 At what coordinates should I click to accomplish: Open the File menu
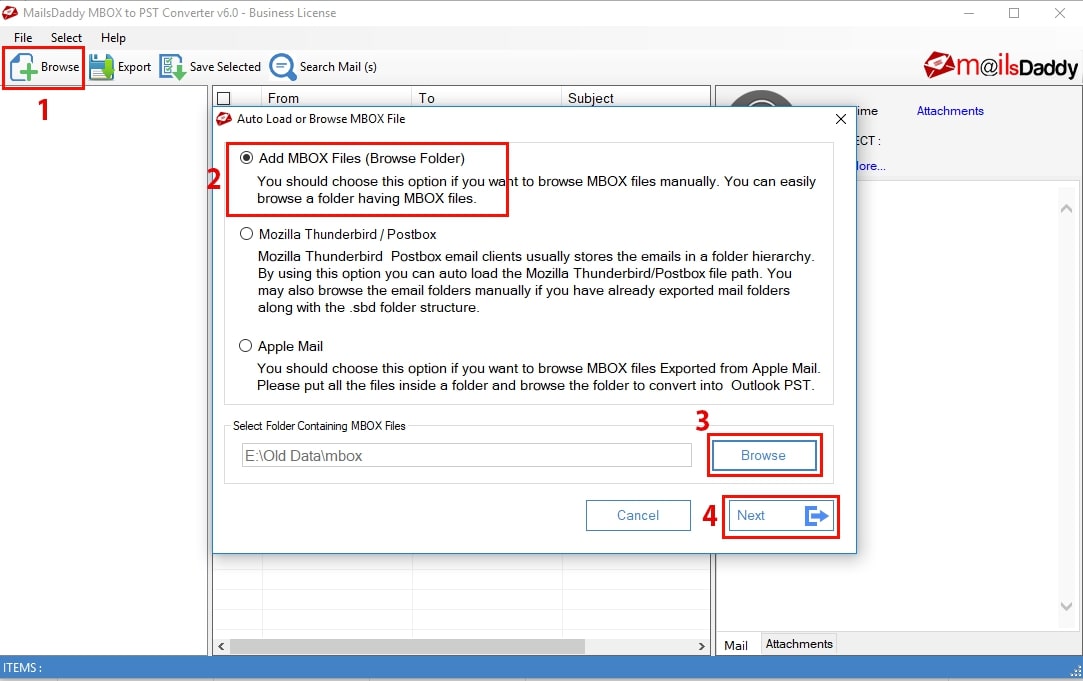pyautogui.click(x=21, y=37)
